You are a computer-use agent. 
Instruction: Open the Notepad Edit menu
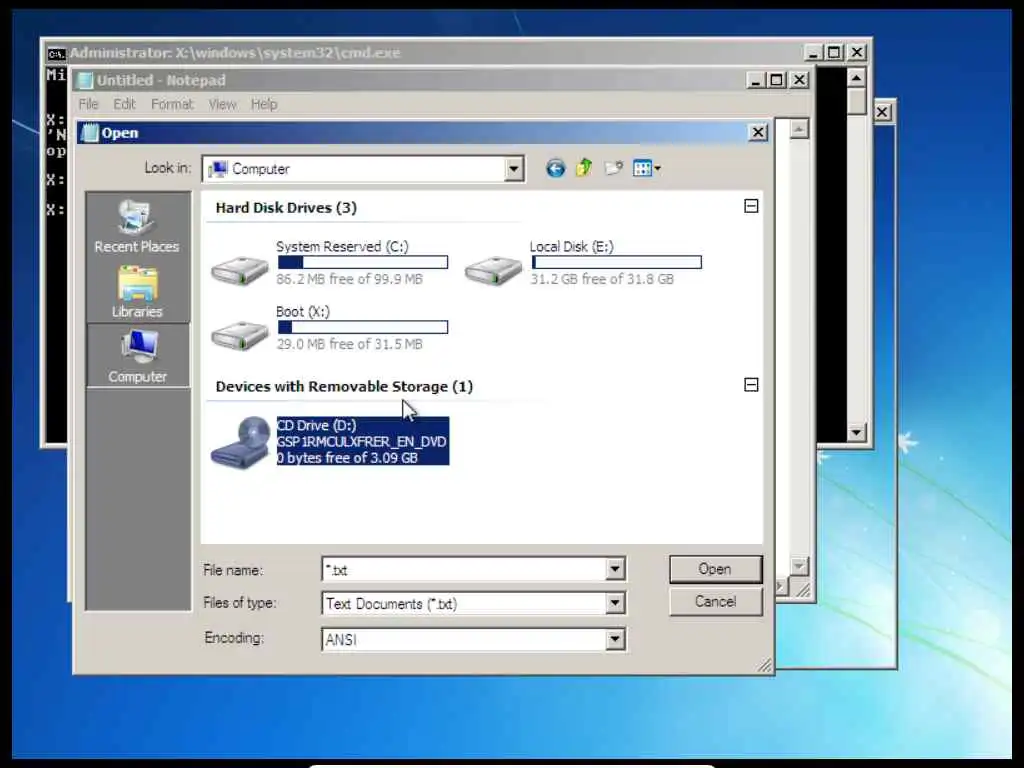[x=124, y=104]
